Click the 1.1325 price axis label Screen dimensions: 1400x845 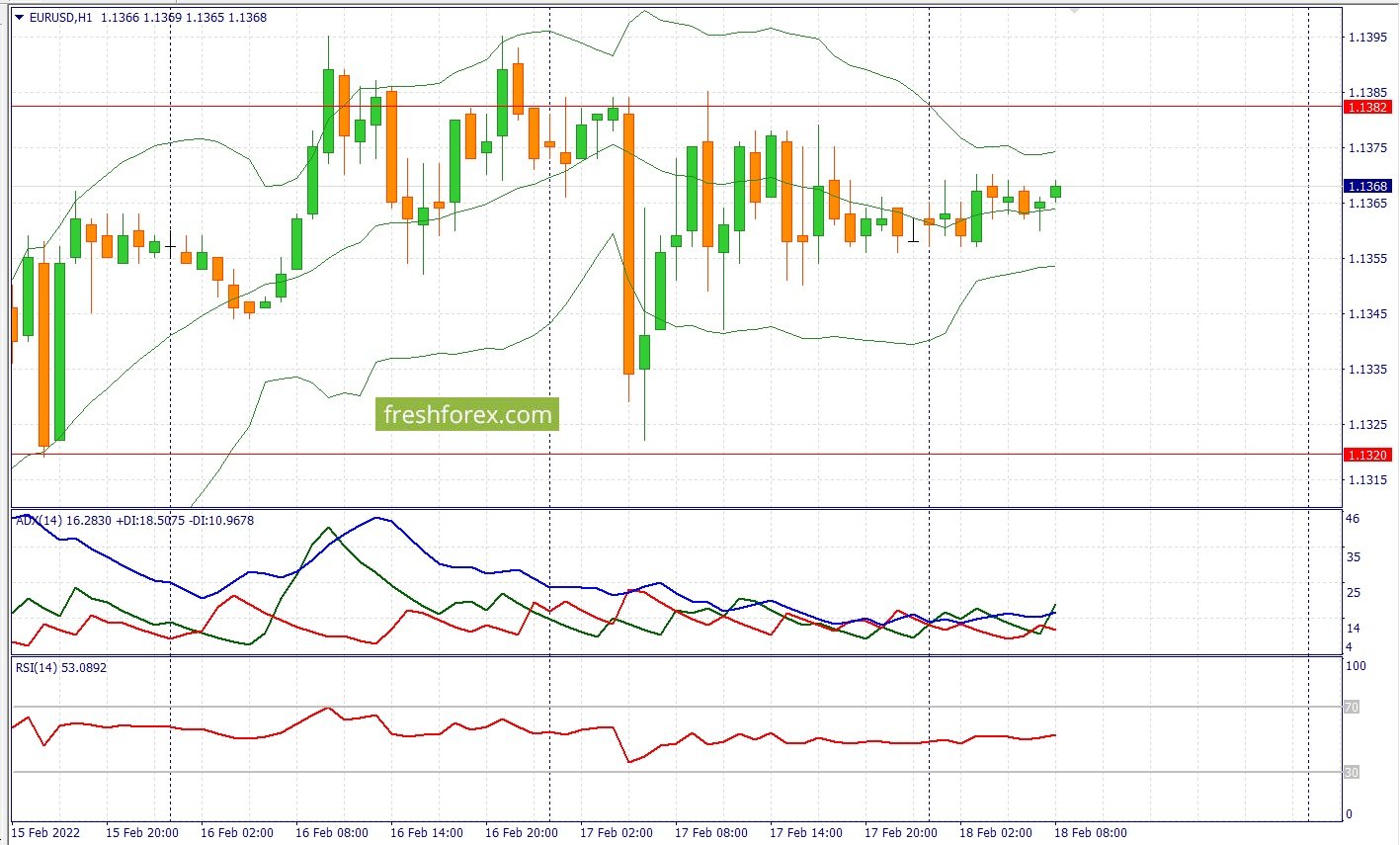1368,424
